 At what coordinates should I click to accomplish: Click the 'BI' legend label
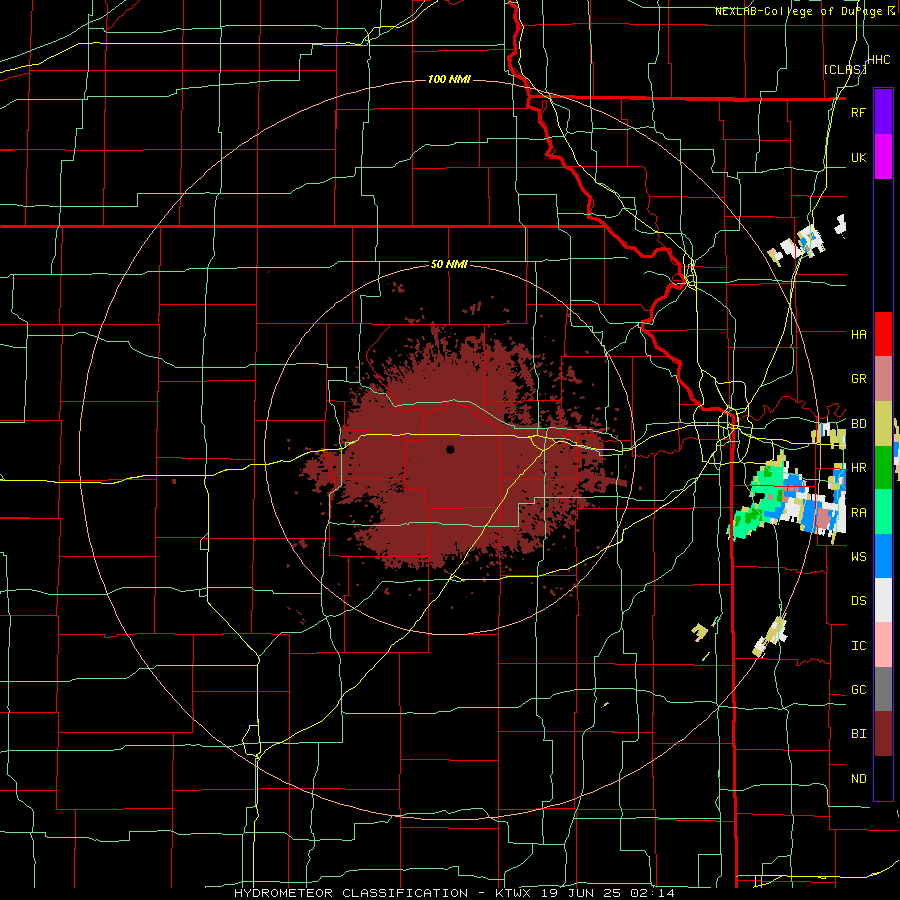(858, 734)
